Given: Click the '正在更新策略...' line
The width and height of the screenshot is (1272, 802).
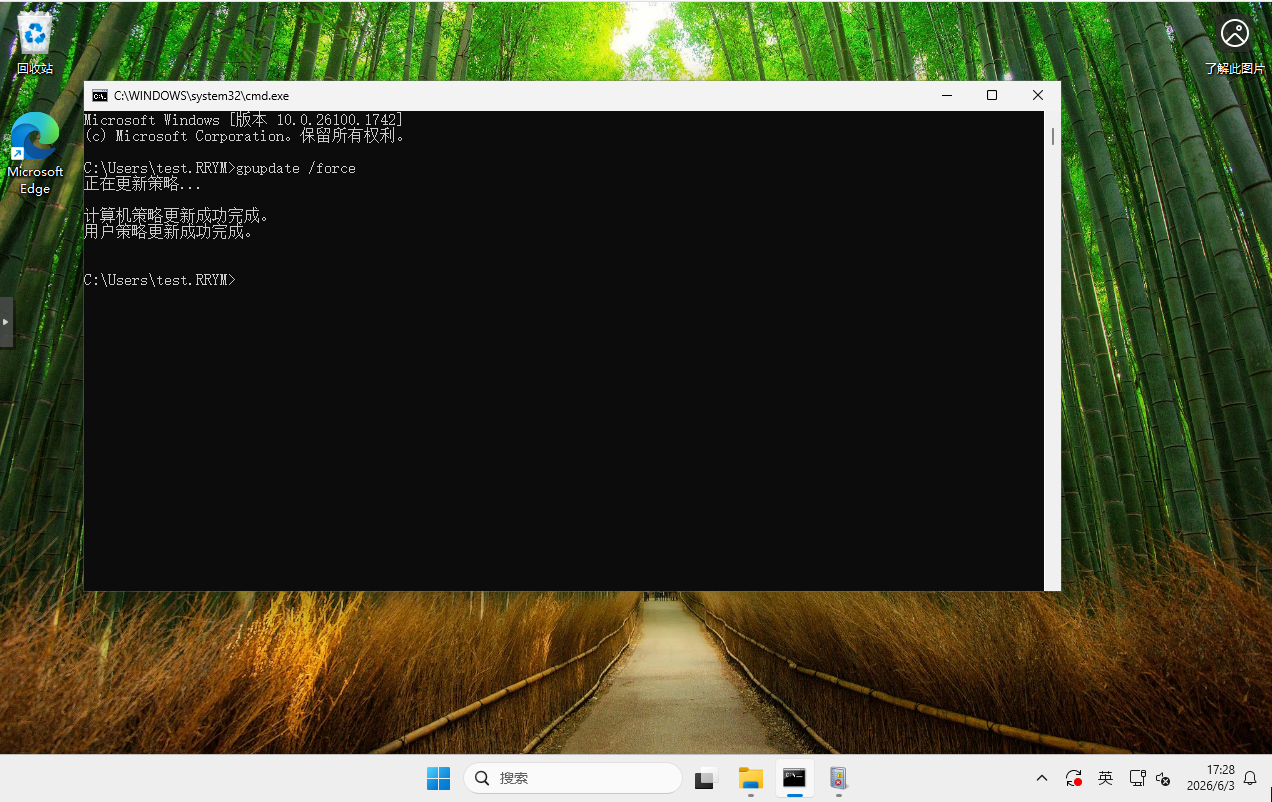Looking at the screenshot, I should [x=143, y=184].
